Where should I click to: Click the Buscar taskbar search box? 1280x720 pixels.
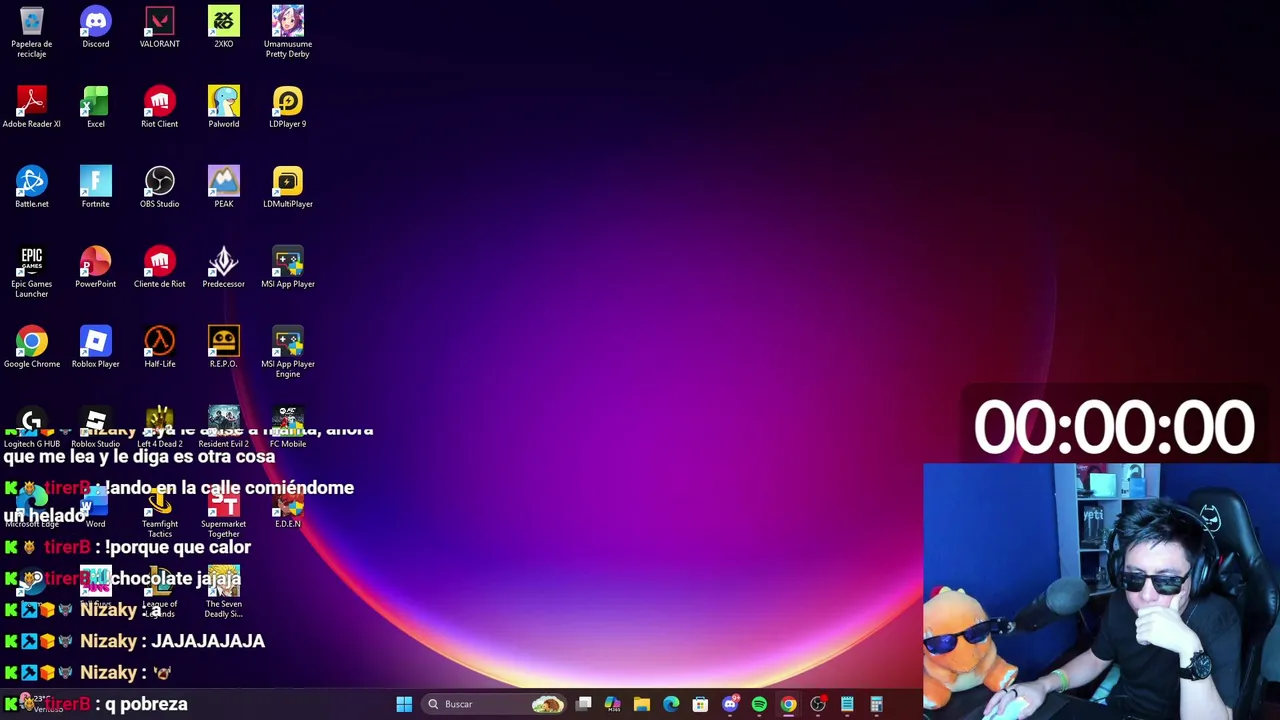pyautogui.click(x=496, y=704)
